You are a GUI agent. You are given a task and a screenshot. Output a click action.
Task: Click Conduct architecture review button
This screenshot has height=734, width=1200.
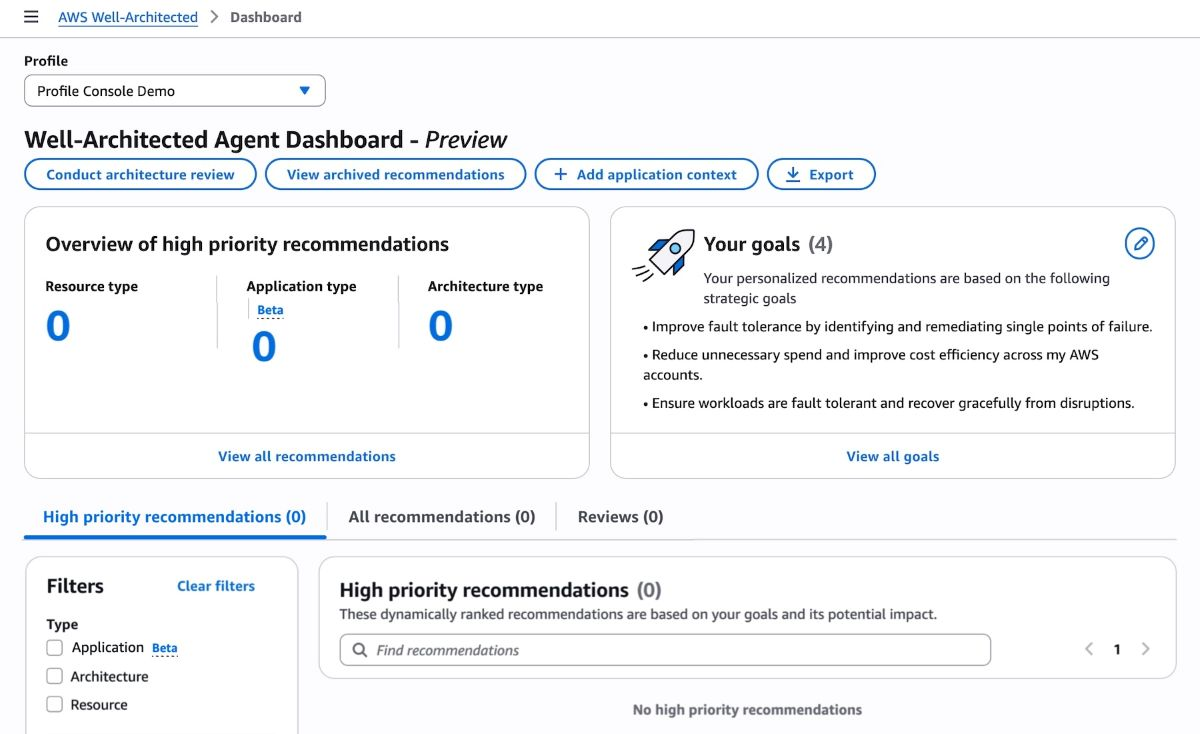click(140, 174)
